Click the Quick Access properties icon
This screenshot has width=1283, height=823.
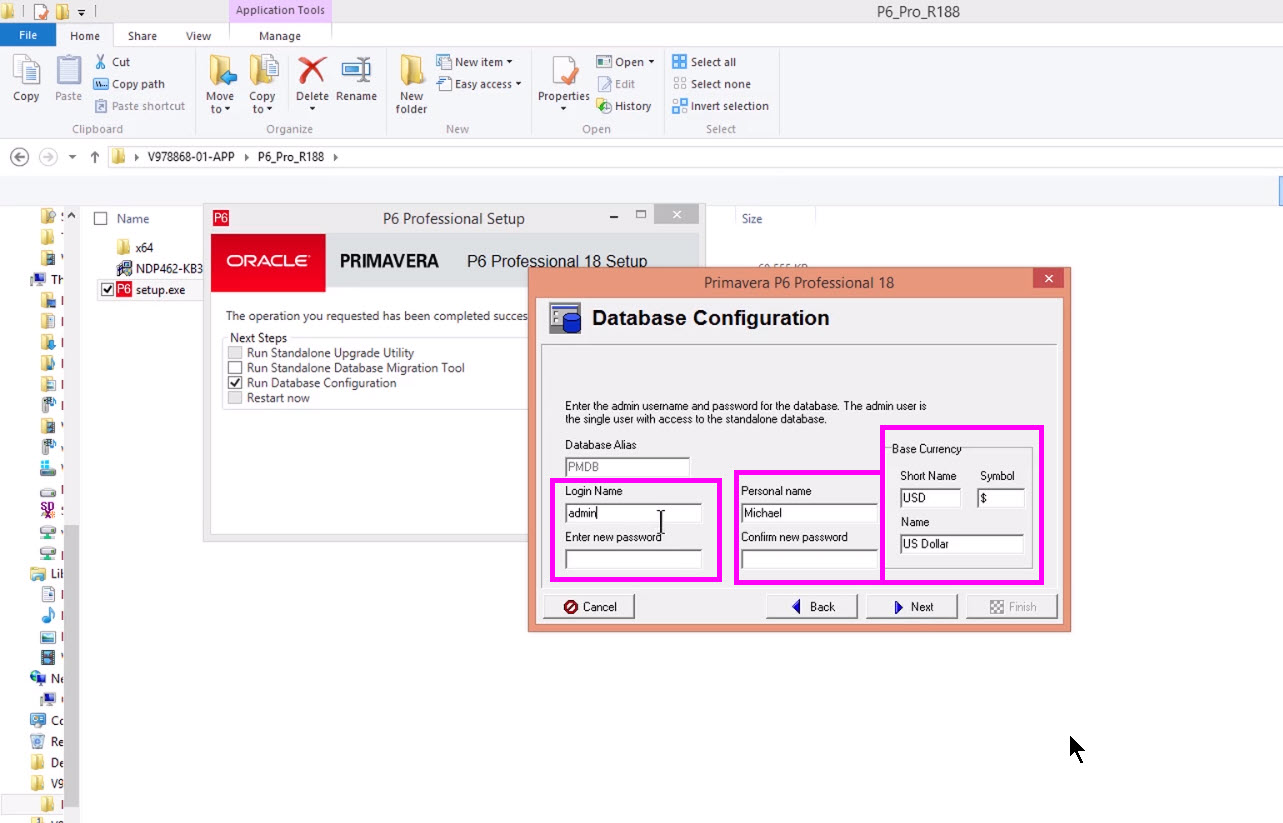tap(41, 12)
